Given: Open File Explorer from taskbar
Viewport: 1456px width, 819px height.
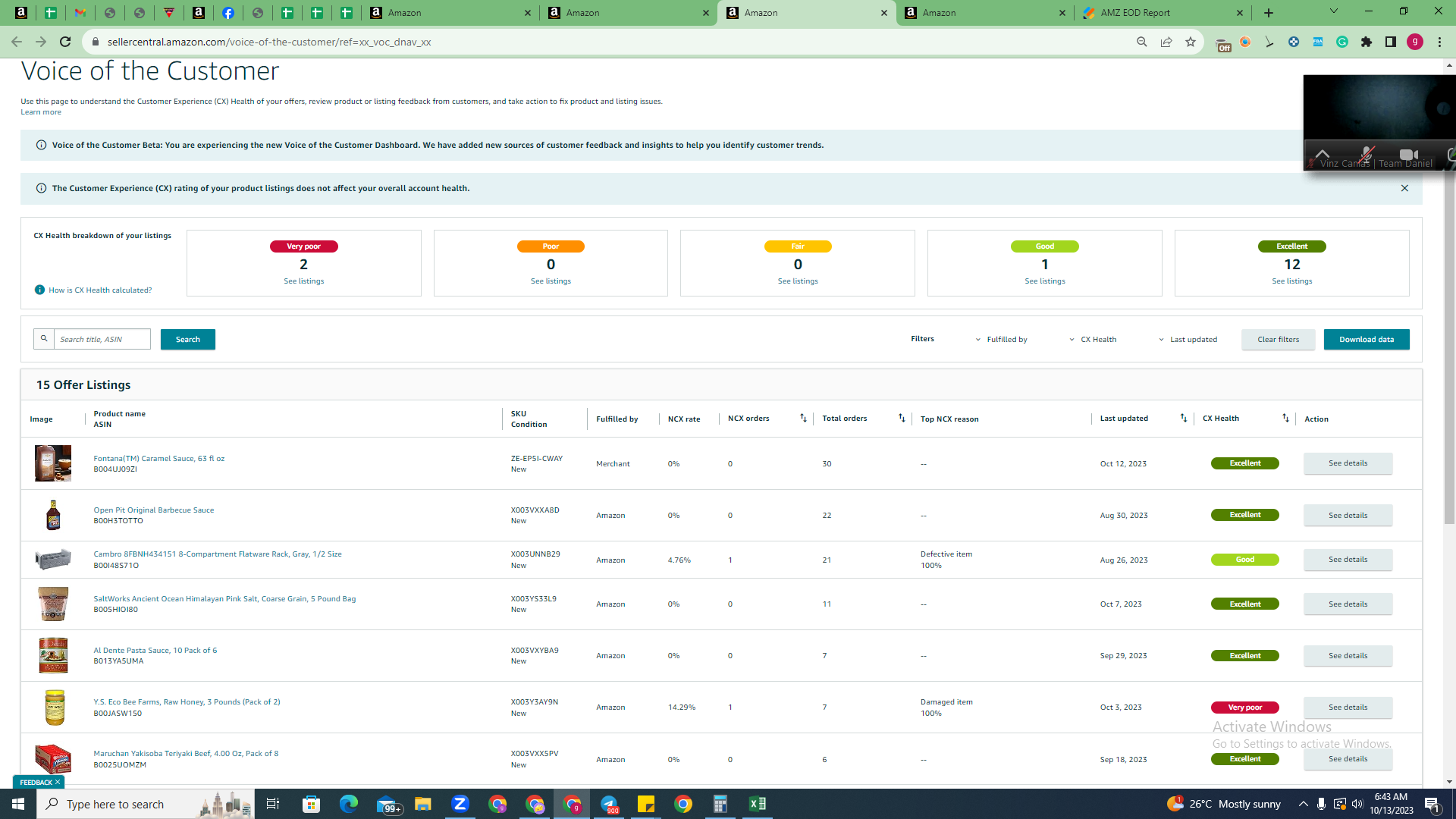Looking at the screenshot, I should tap(423, 804).
